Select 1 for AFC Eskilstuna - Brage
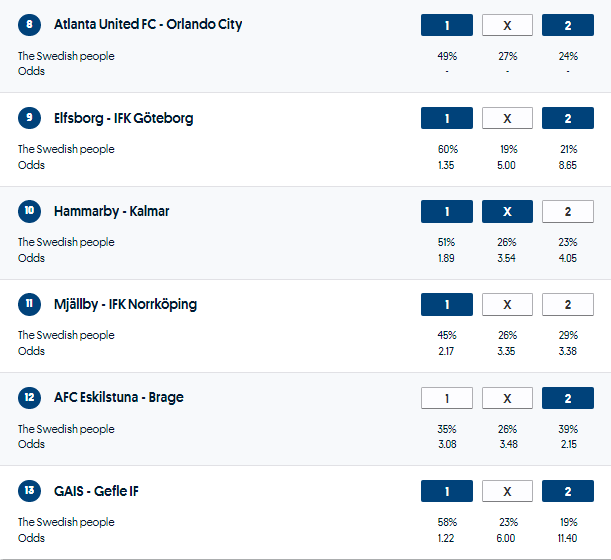Image resolution: width=611 pixels, height=560 pixels. point(446,398)
